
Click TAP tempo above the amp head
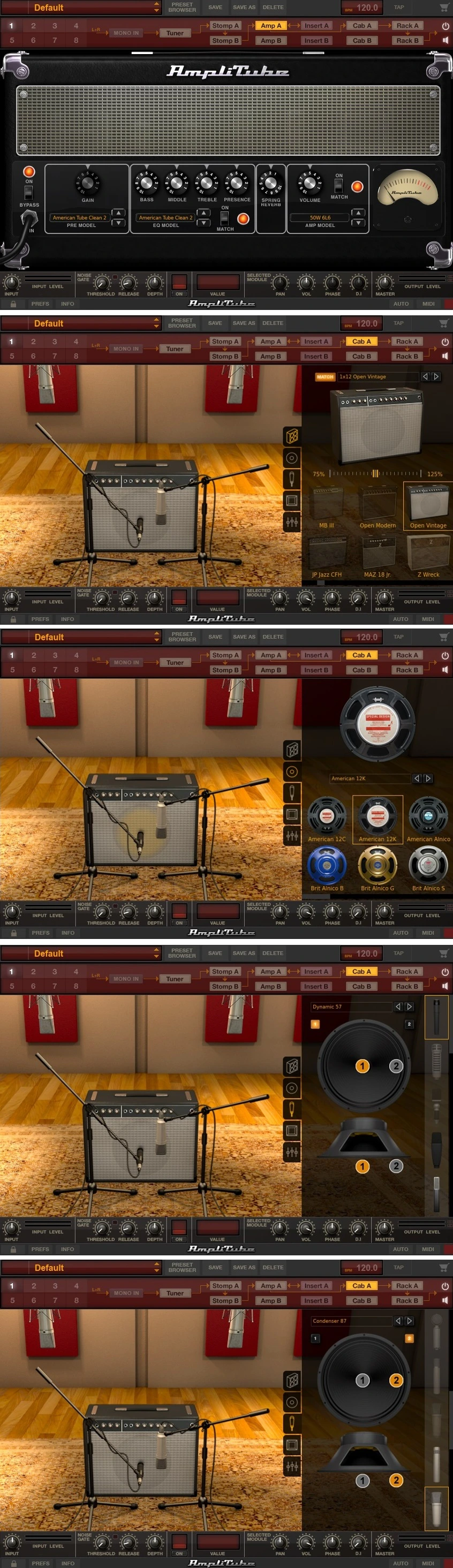pos(399,7)
